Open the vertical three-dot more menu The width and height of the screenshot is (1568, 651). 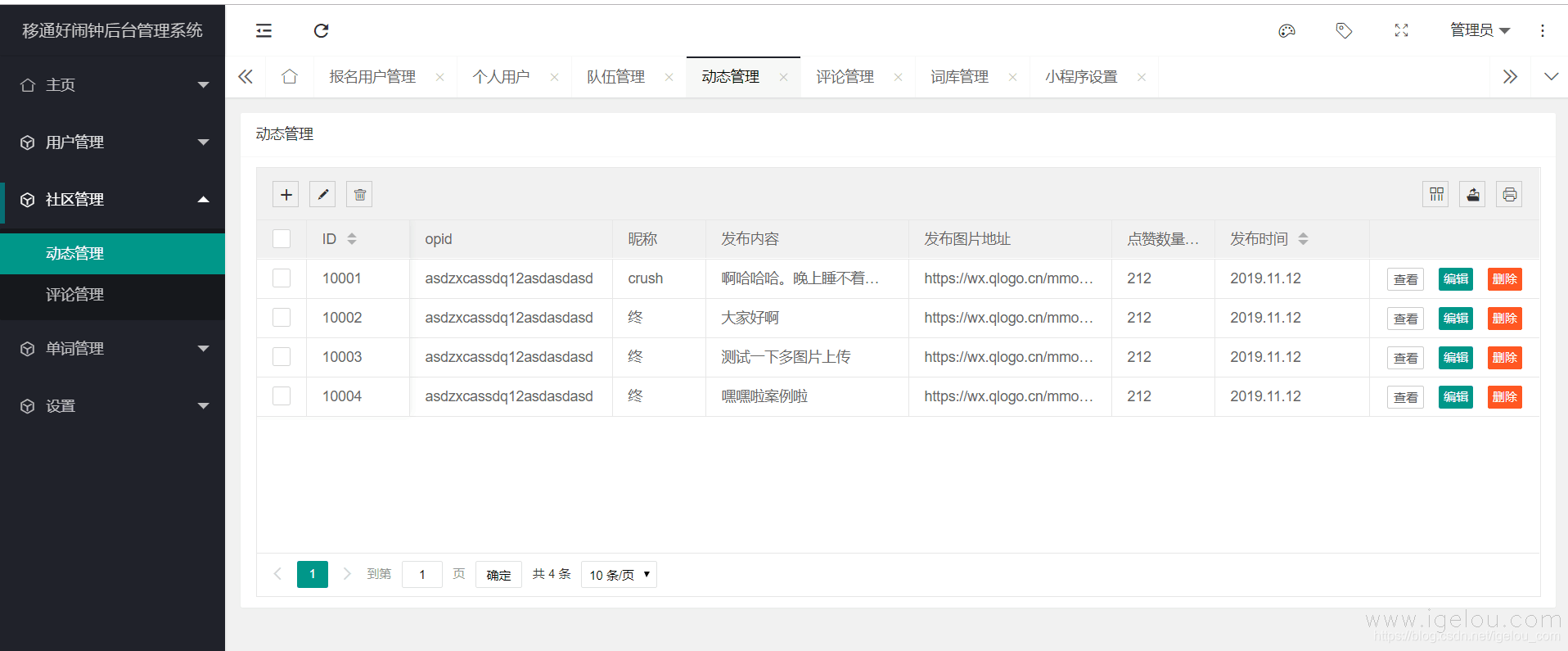click(x=1543, y=30)
